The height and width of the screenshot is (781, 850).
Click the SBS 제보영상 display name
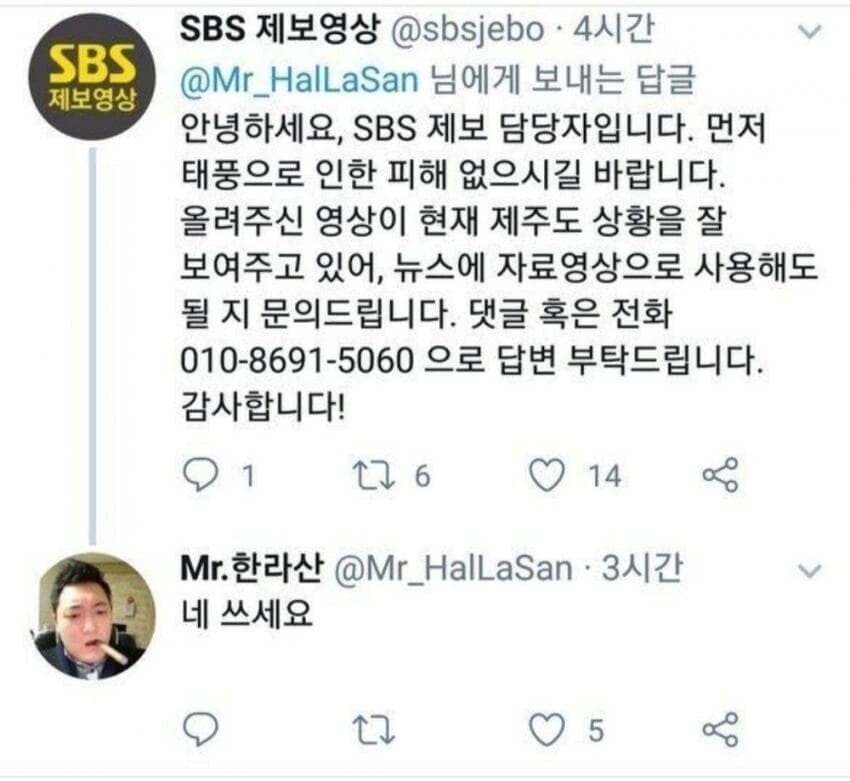[279, 29]
